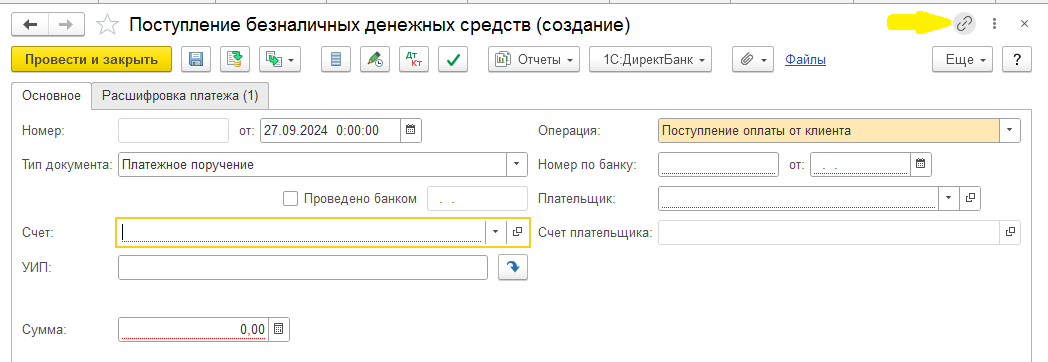Open the Плательщик dropdown arrow
Image resolution: width=1048 pixels, height=362 pixels.
coord(949,198)
